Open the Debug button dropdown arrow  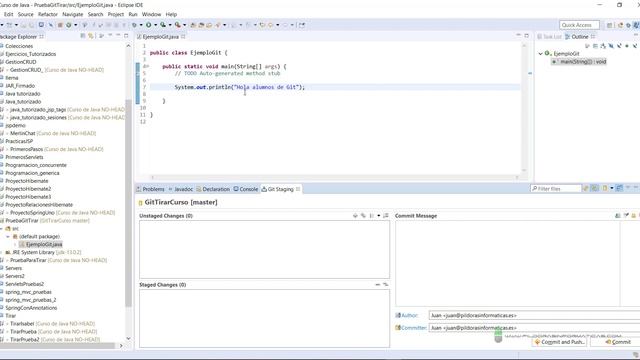tap(141, 25)
